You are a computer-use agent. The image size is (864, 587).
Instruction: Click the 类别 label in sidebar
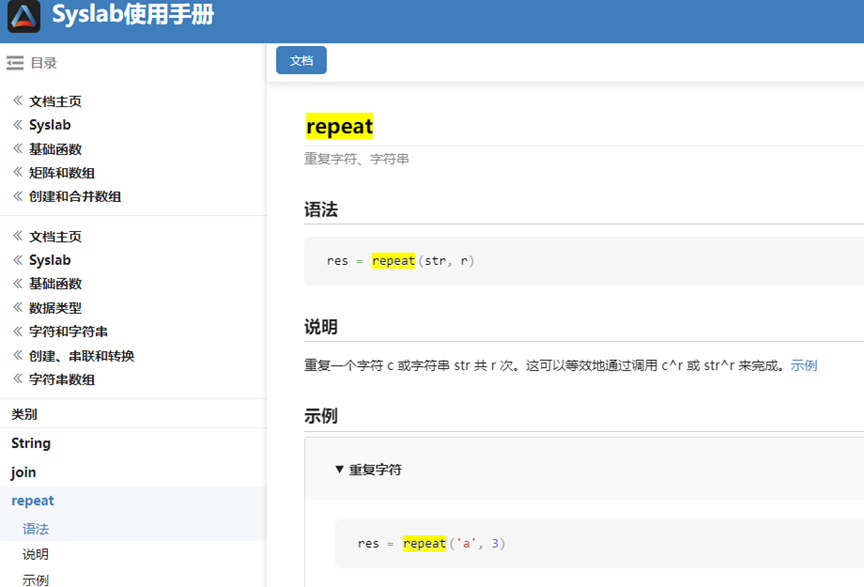(24, 414)
